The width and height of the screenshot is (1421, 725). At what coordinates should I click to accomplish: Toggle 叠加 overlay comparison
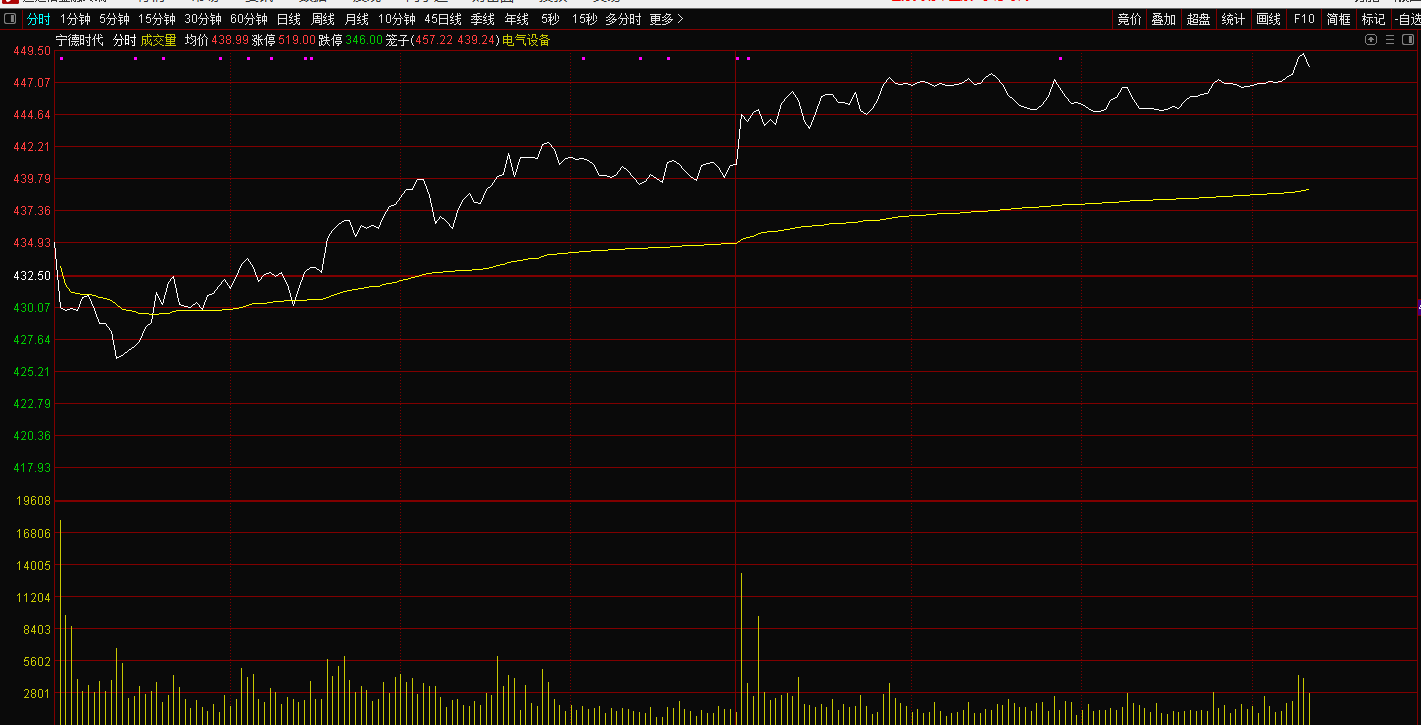coord(1163,19)
